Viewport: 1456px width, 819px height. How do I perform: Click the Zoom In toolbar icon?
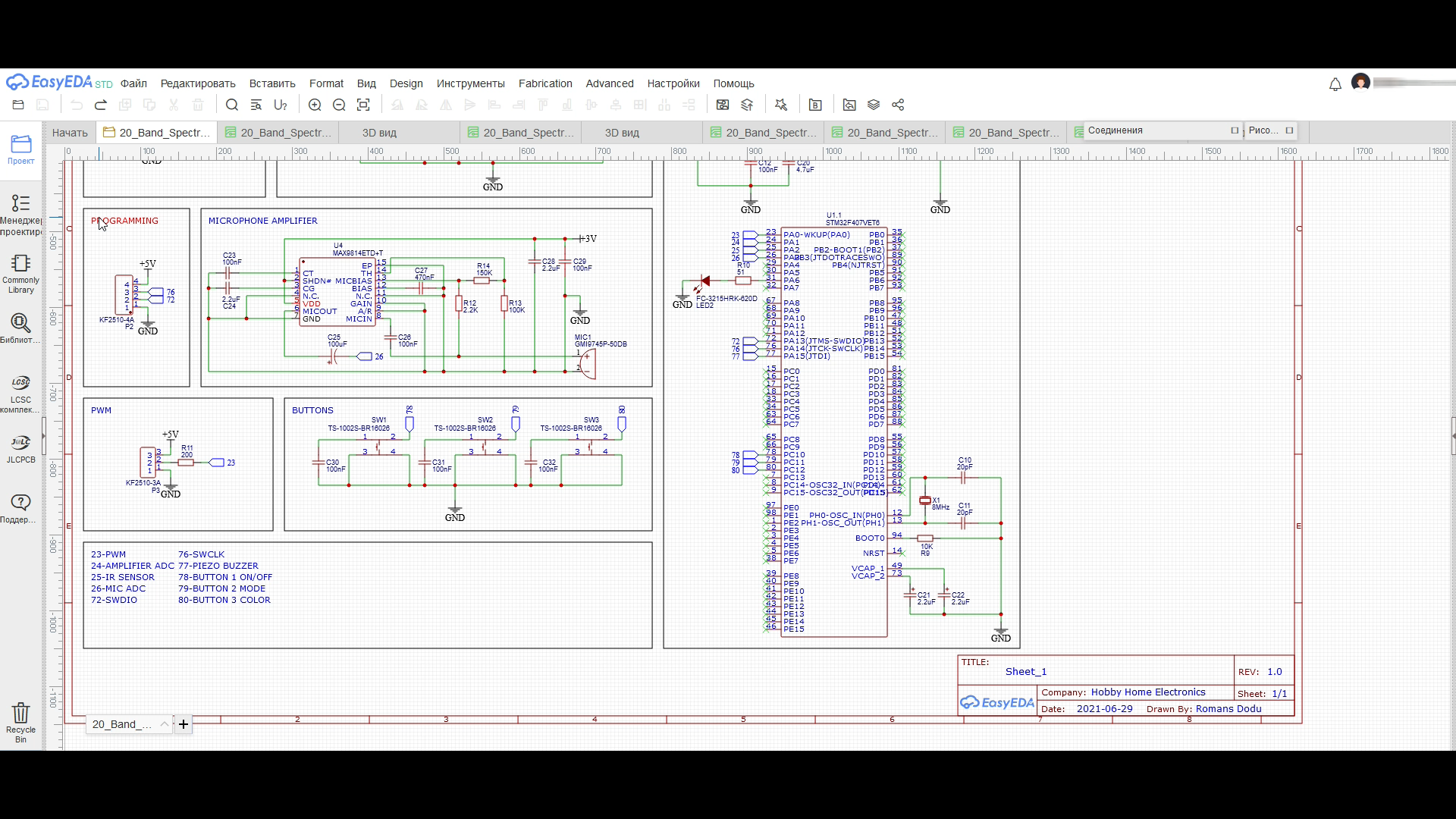[315, 105]
